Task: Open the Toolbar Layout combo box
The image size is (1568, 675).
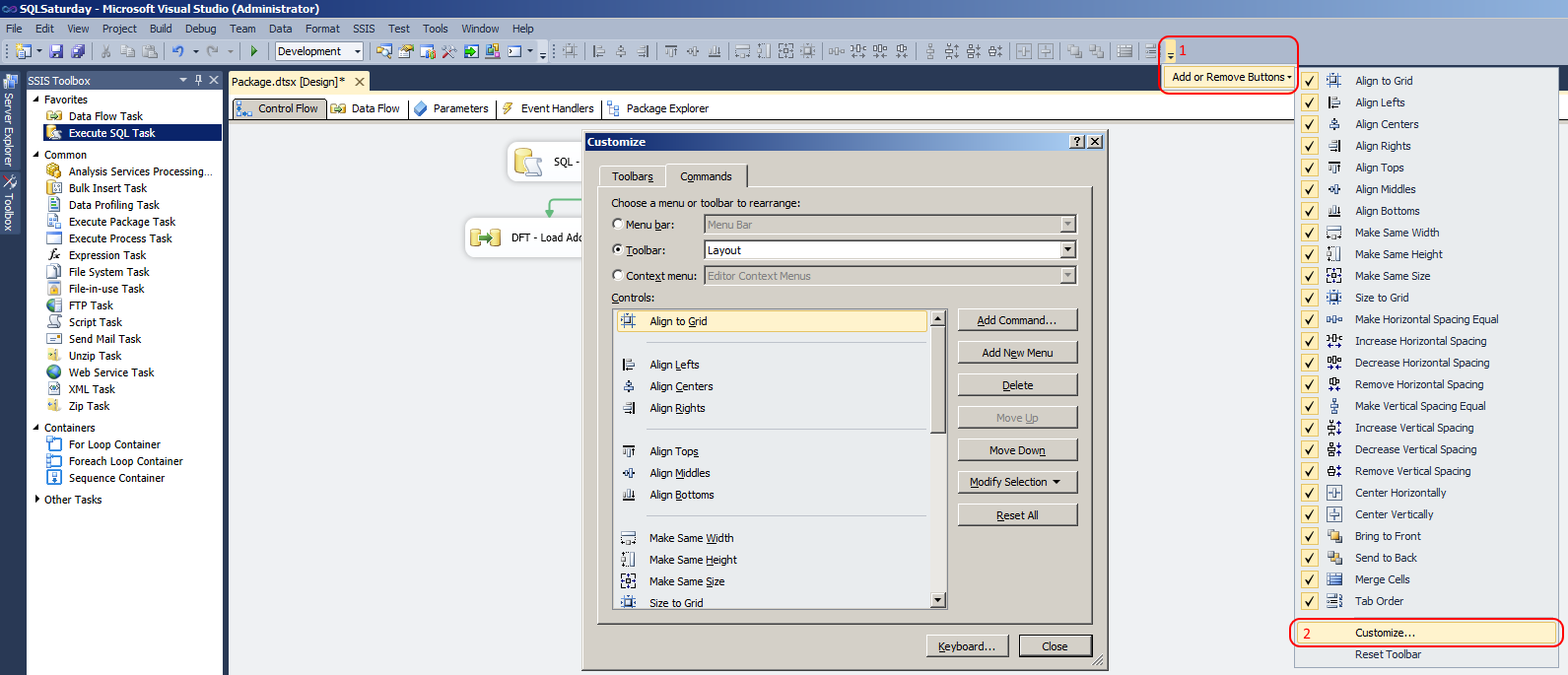Action: click(1067, 250)
